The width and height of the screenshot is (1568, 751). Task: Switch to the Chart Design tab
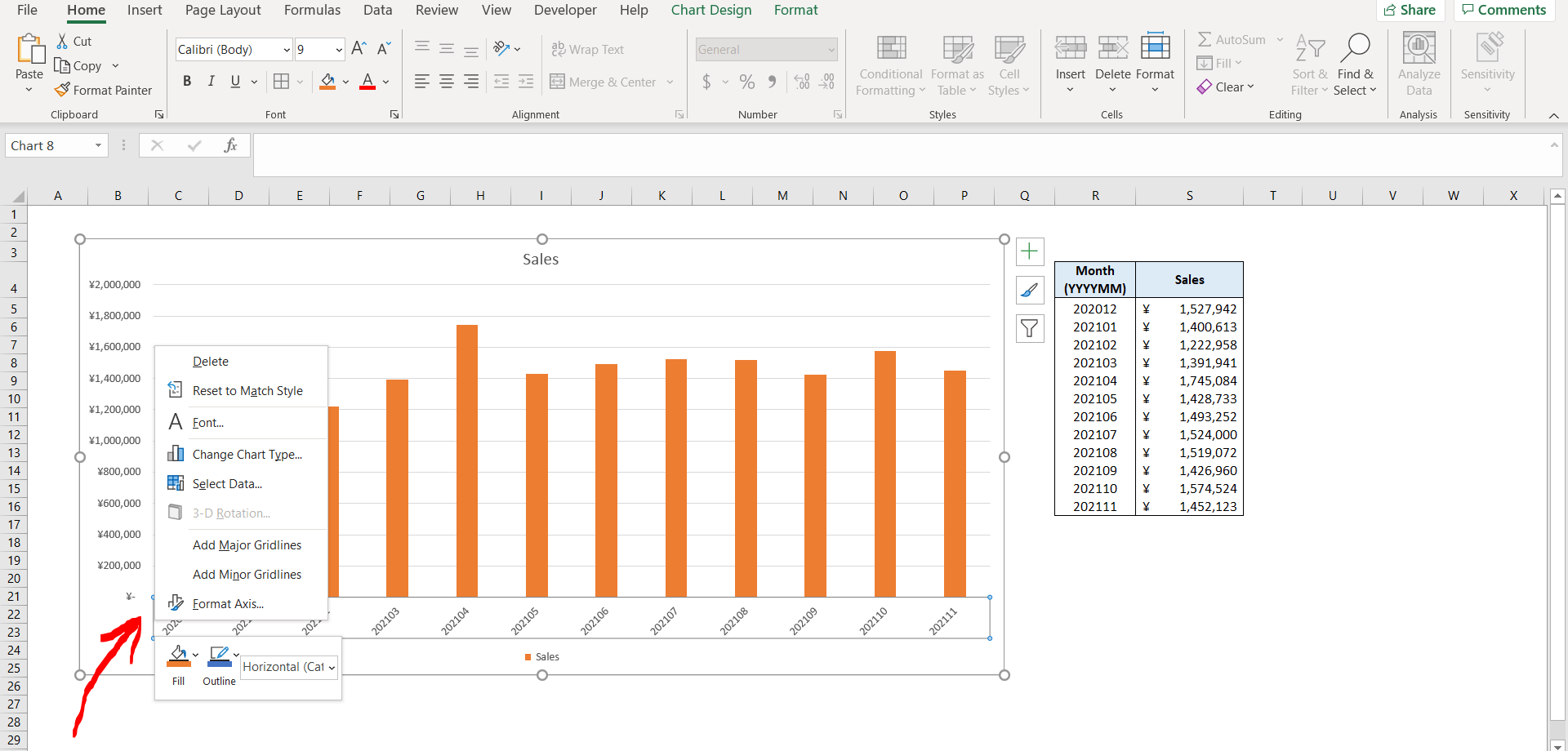point(710,10)
